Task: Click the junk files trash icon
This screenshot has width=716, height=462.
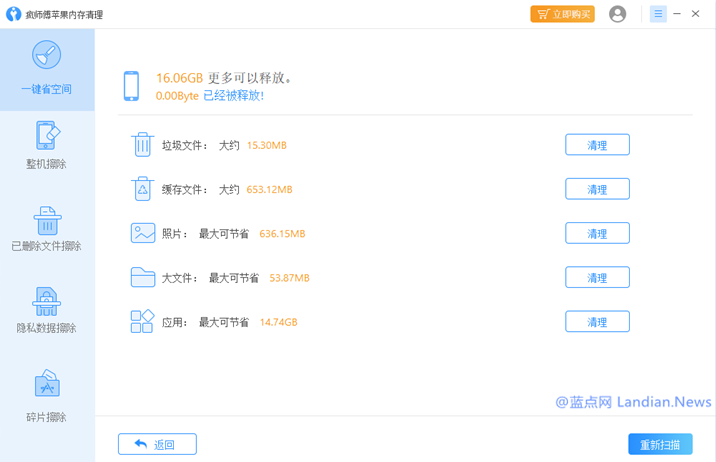Action: point(142,145)
